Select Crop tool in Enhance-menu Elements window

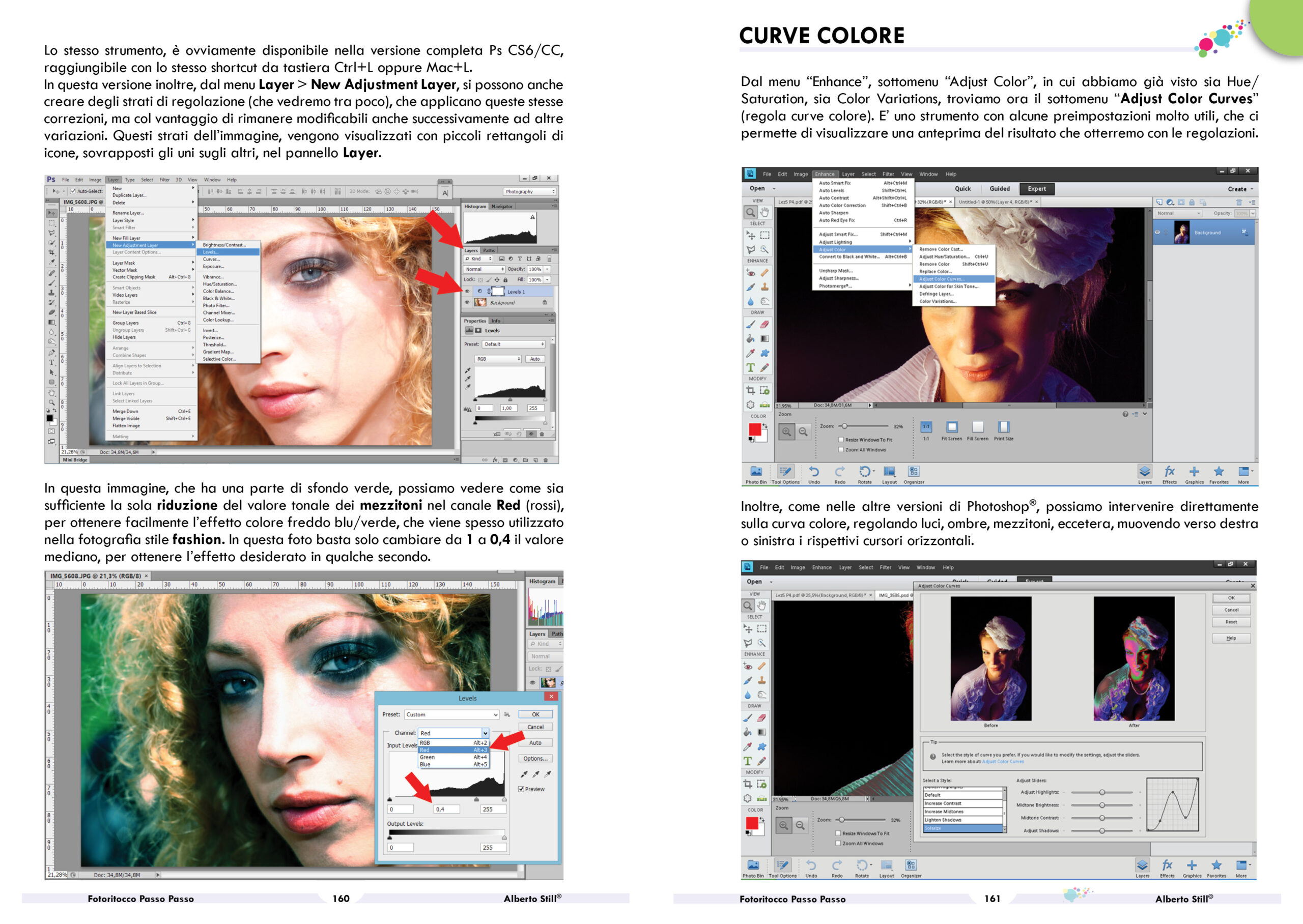(x=751, y=391)
